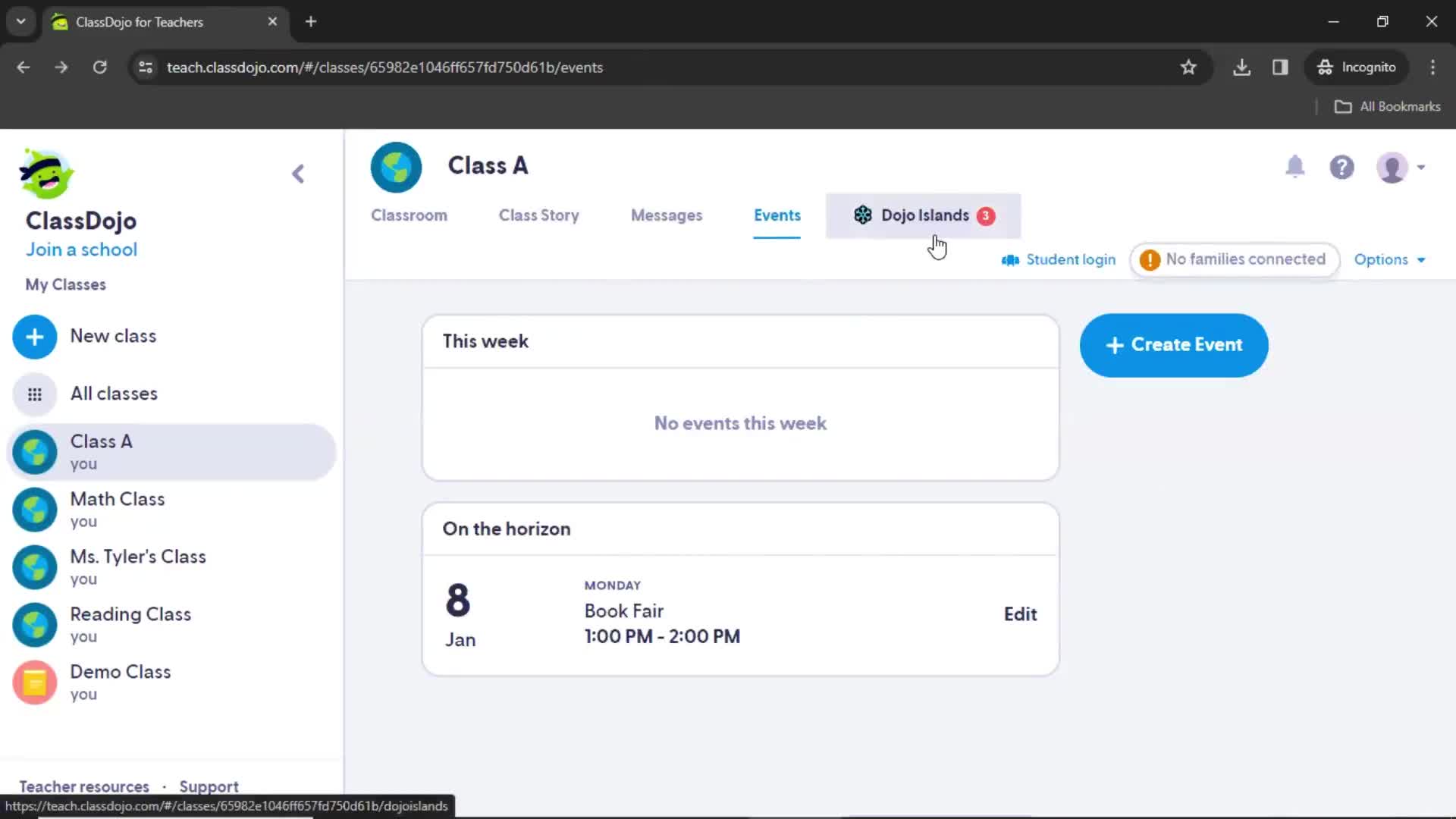Open a new browser tab
Viewport: 1456px width, 819px height.
tap(311, 22)
